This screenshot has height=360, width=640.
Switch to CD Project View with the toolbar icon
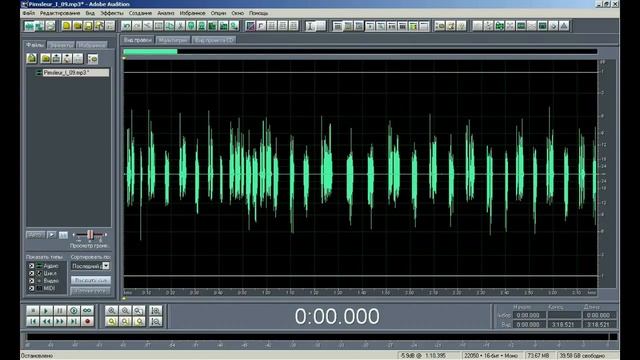pyautogui.click(x=50, y=27)
